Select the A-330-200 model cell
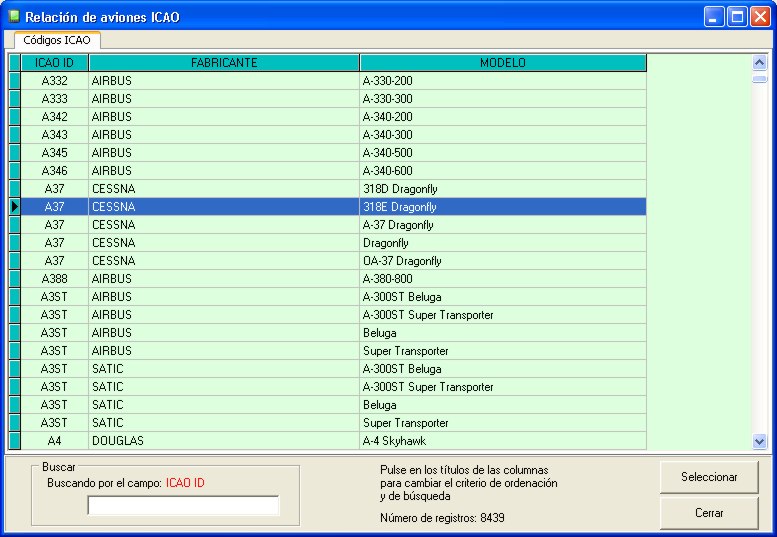The width and height of the screenshot is (777, 537). click(x=503, y=81)
